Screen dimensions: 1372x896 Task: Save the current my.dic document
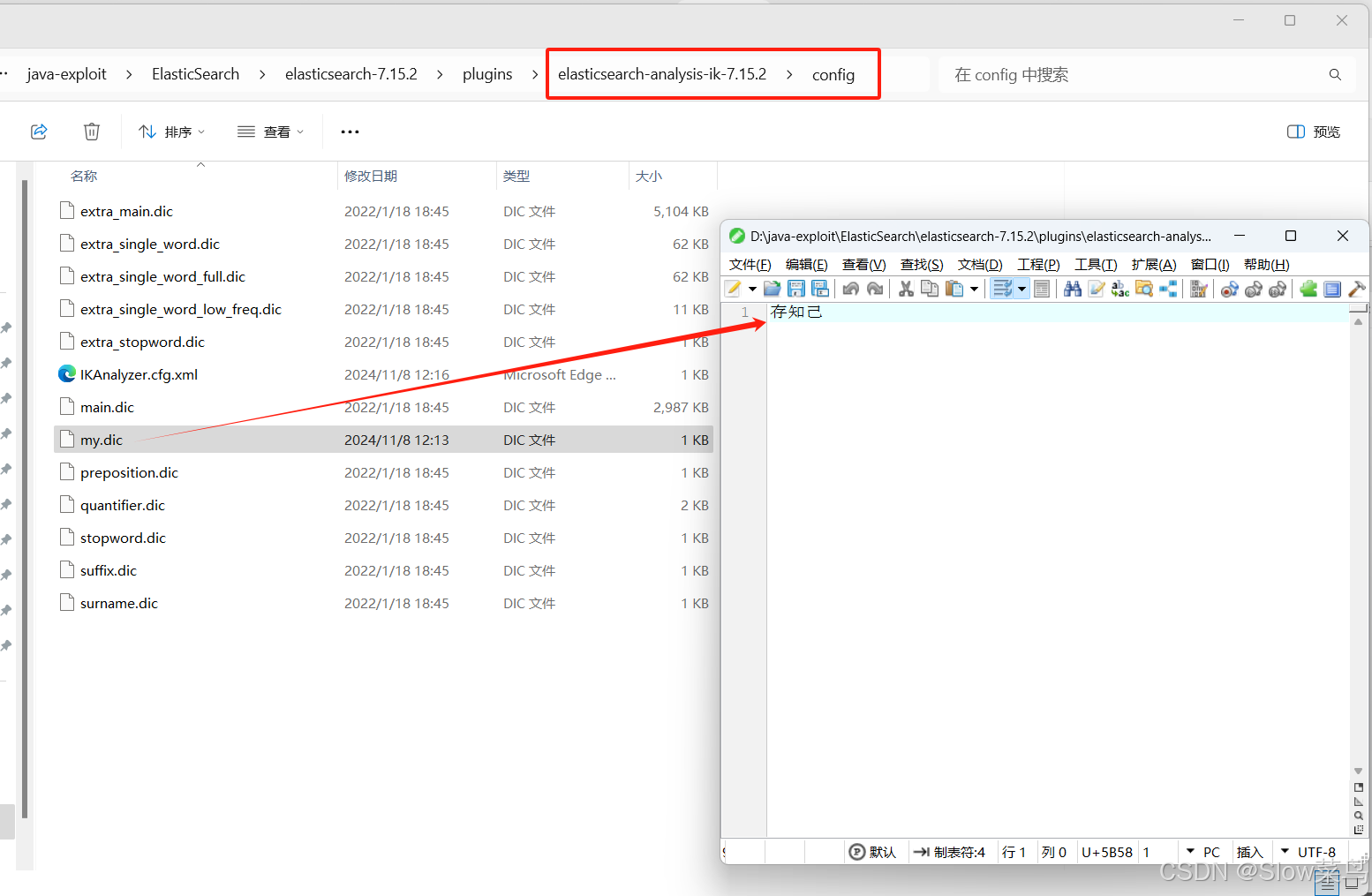[x=796, y=289]
